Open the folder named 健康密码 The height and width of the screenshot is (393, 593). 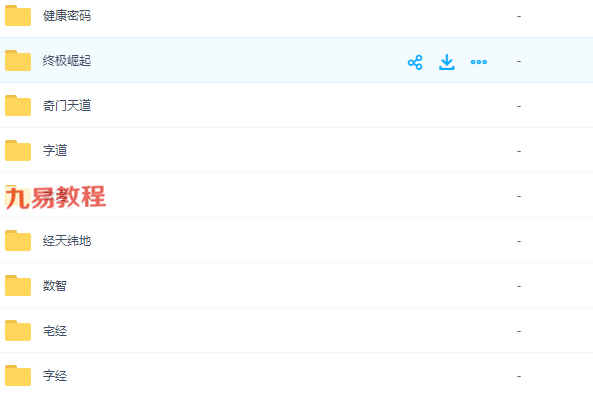tap(67, 16)
